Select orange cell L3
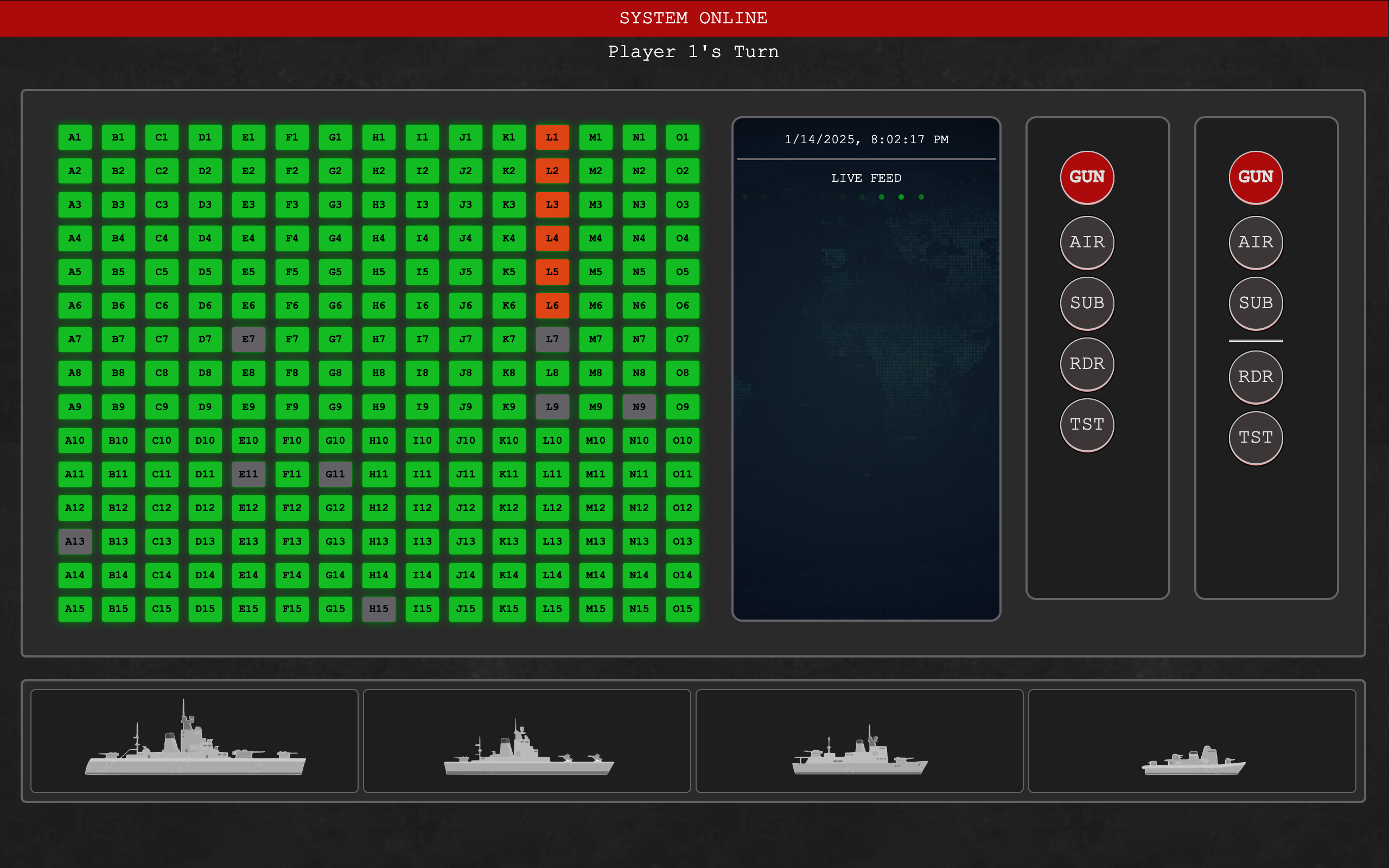Viewport: 1389px width, 868px height. (552, 205)
